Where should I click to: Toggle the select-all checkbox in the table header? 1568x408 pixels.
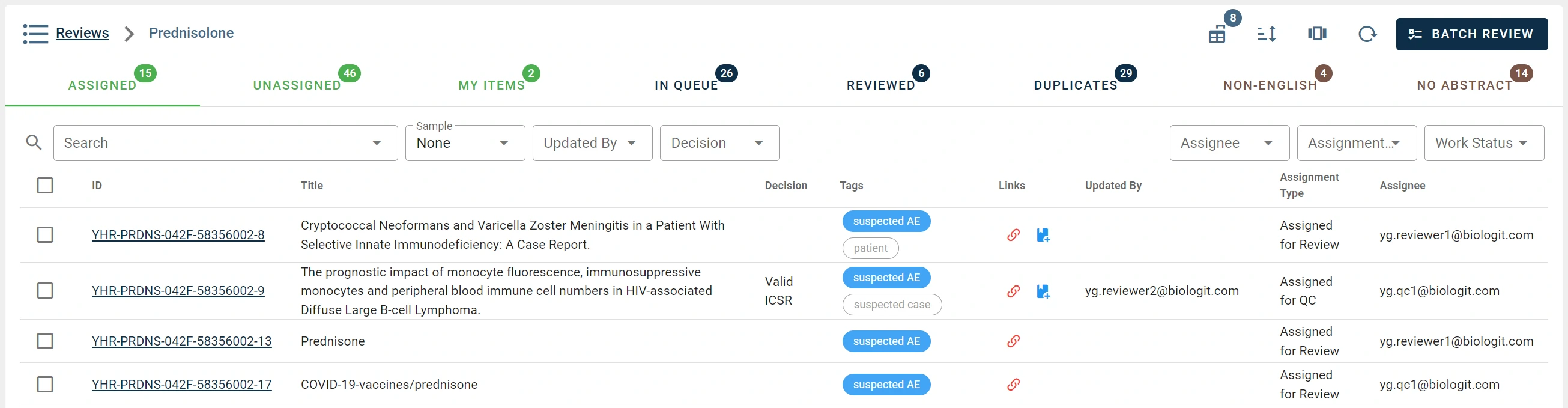click(45, 185)
